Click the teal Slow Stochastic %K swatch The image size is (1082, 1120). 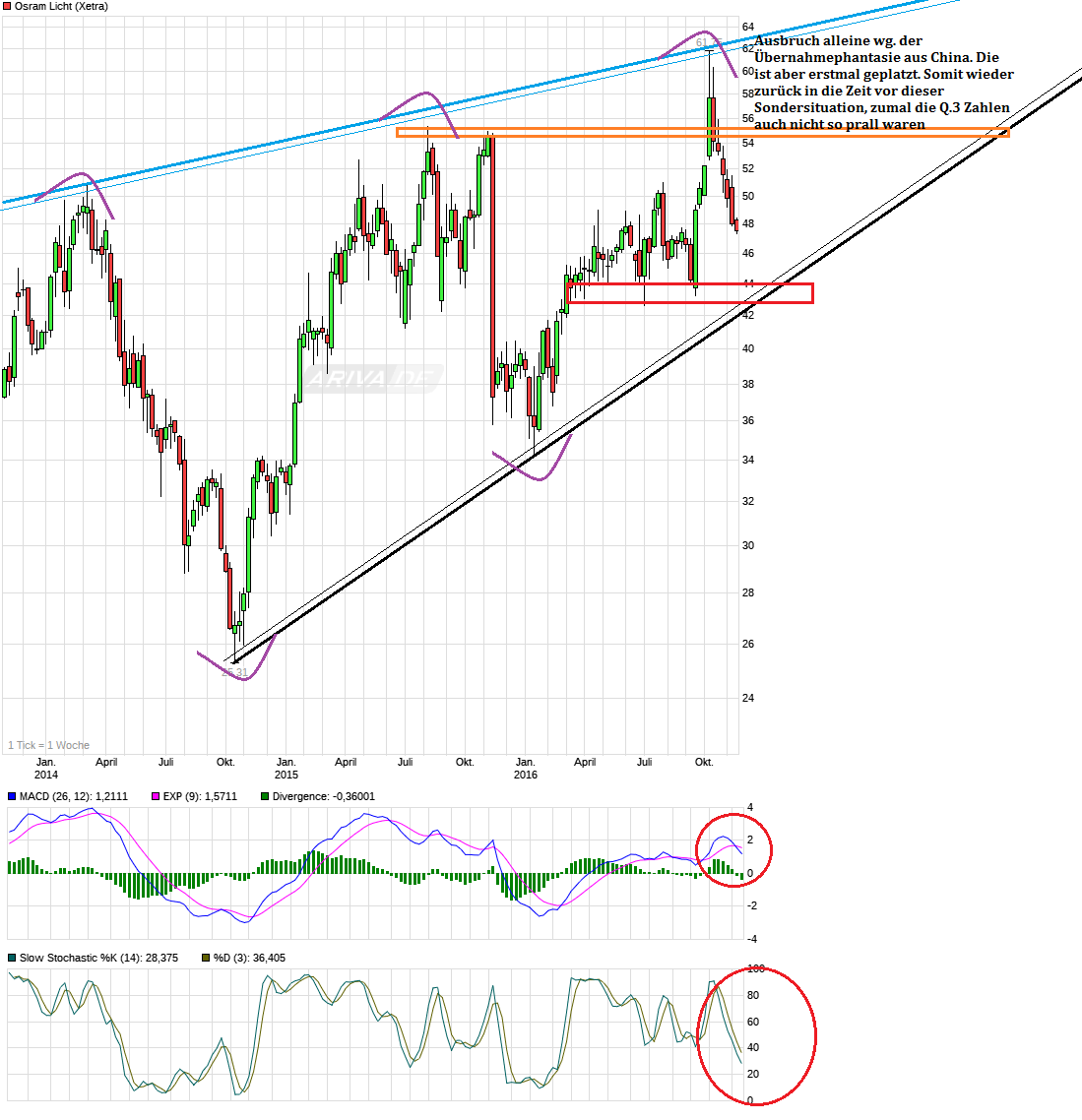tap(12, 958)
